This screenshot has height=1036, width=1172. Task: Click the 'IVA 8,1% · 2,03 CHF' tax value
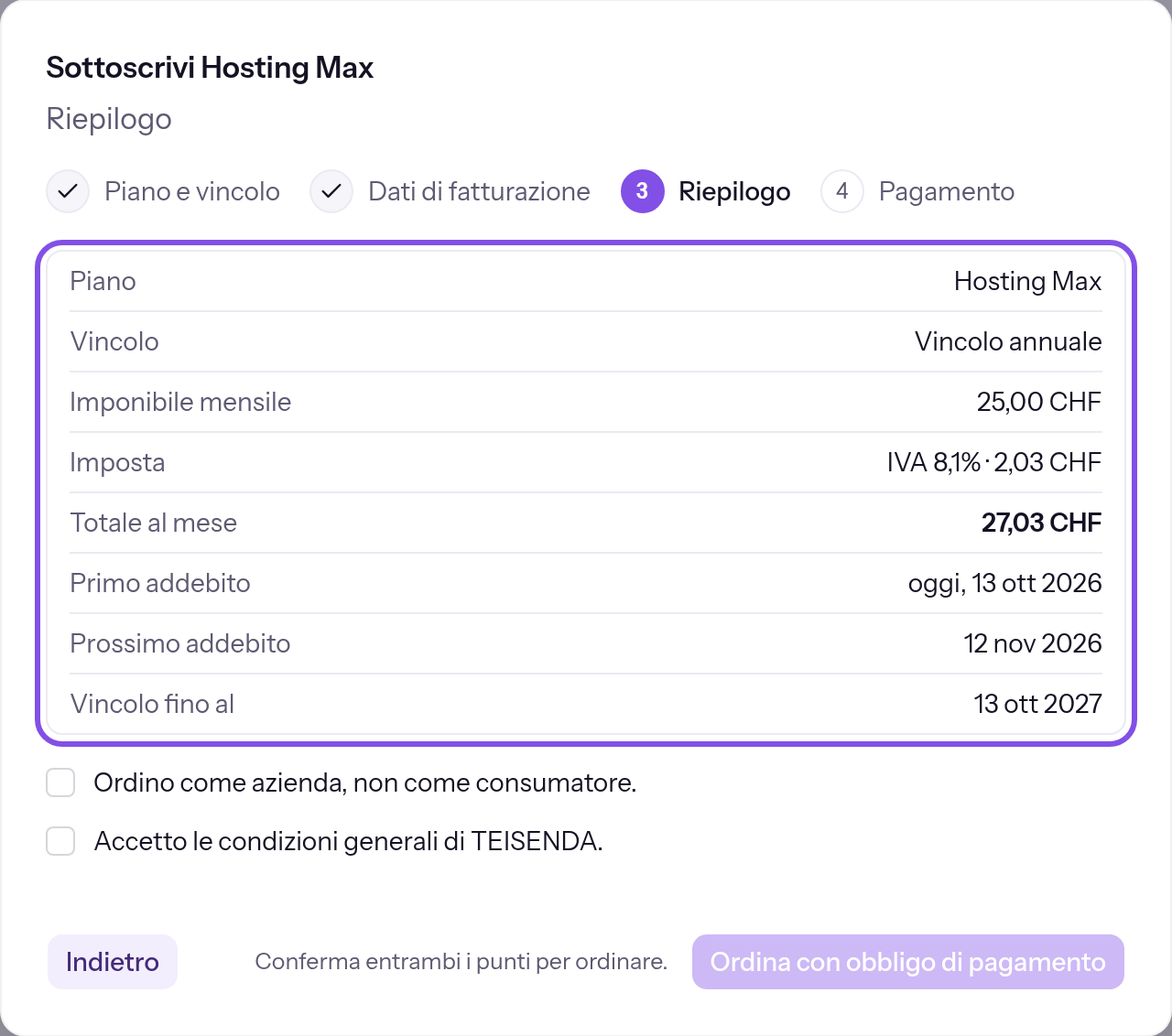[x=994, y=462]
